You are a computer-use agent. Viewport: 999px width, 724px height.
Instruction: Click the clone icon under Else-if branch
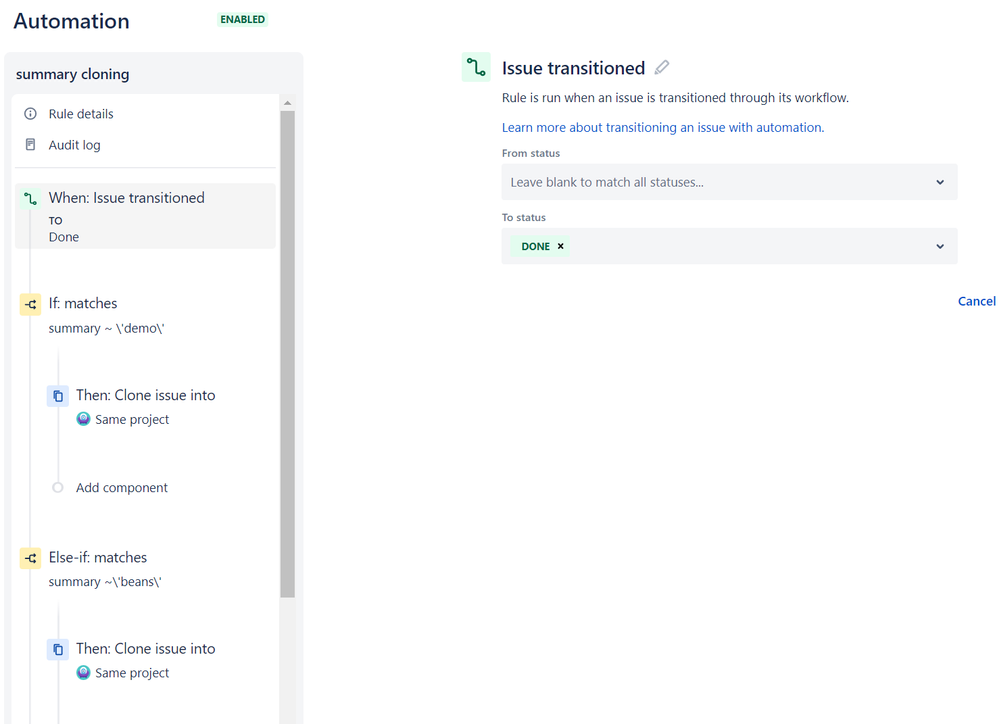coord(57,649)
